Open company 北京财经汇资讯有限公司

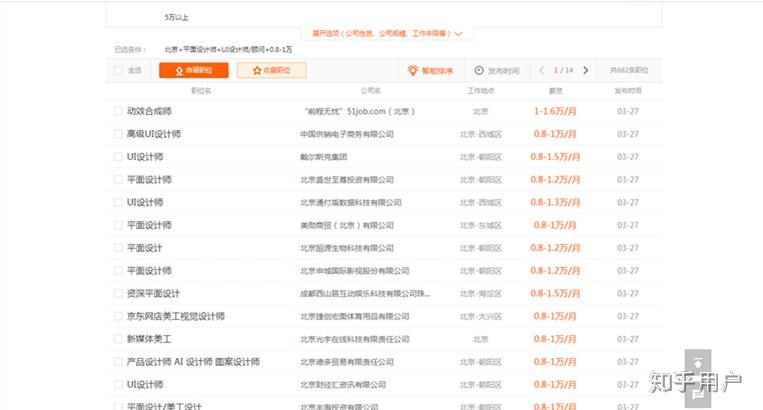[x=343, y=385]
